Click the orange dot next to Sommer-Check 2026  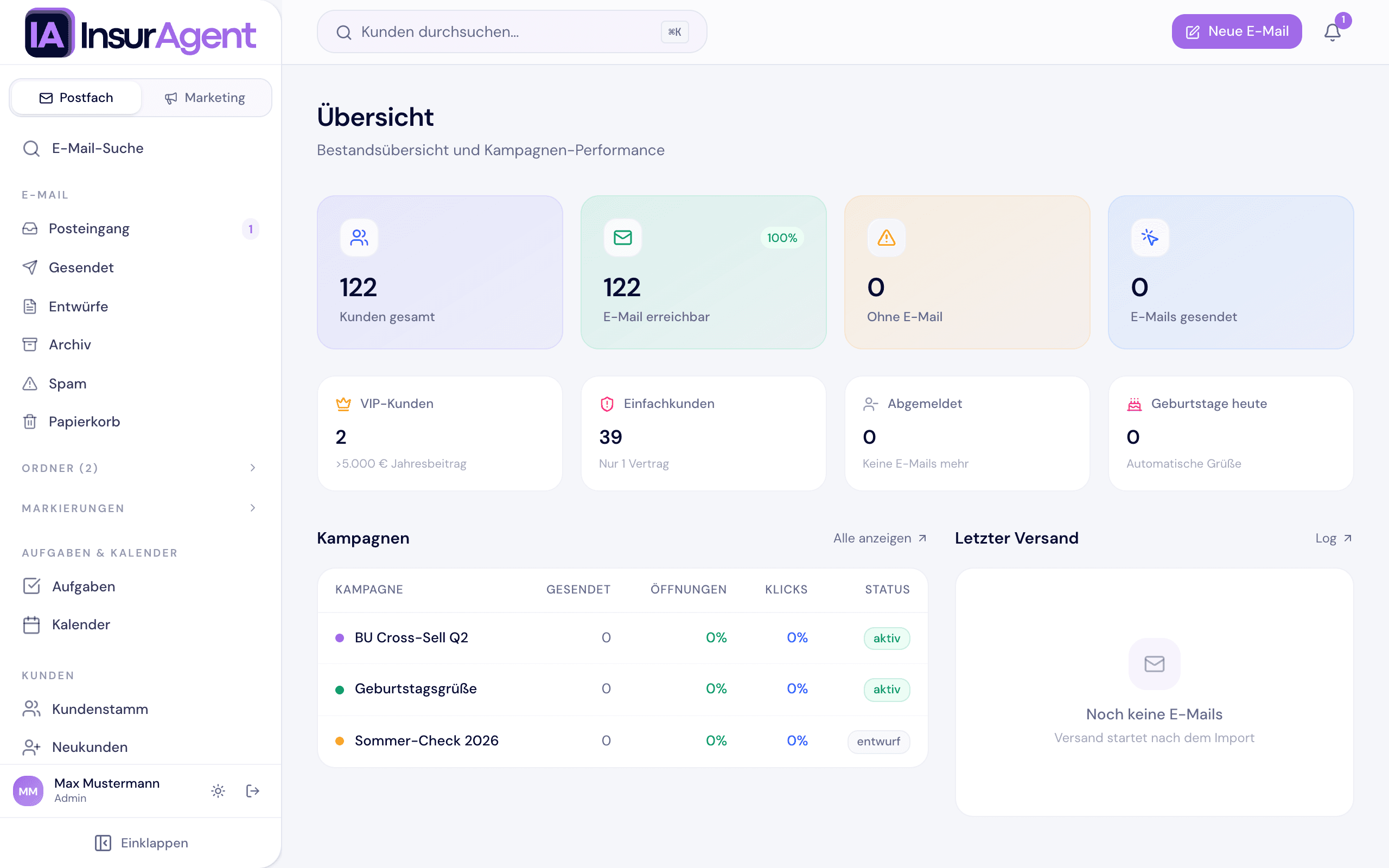(340, 741)
